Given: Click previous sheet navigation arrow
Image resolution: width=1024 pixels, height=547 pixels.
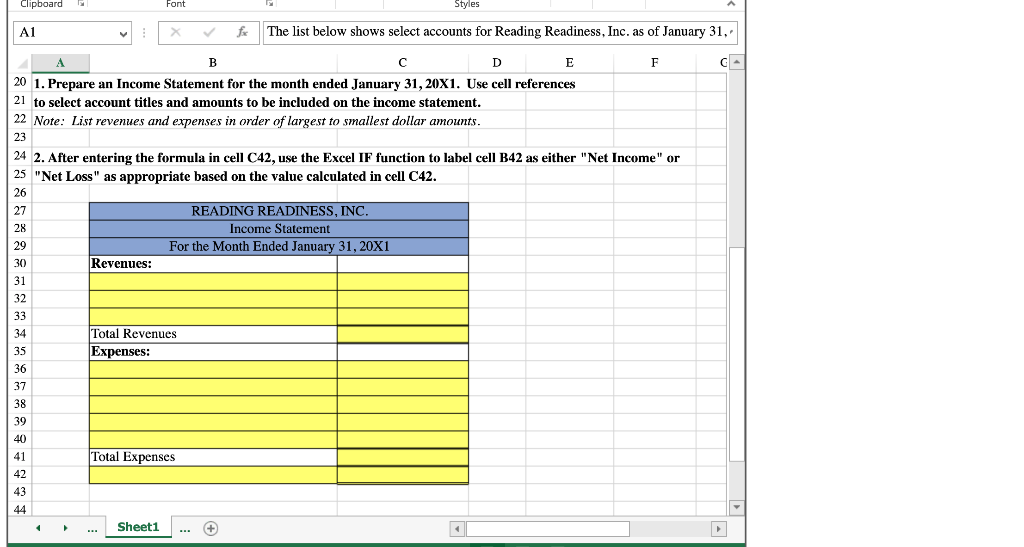Looking at the screenshot, I should coord(39,528).
